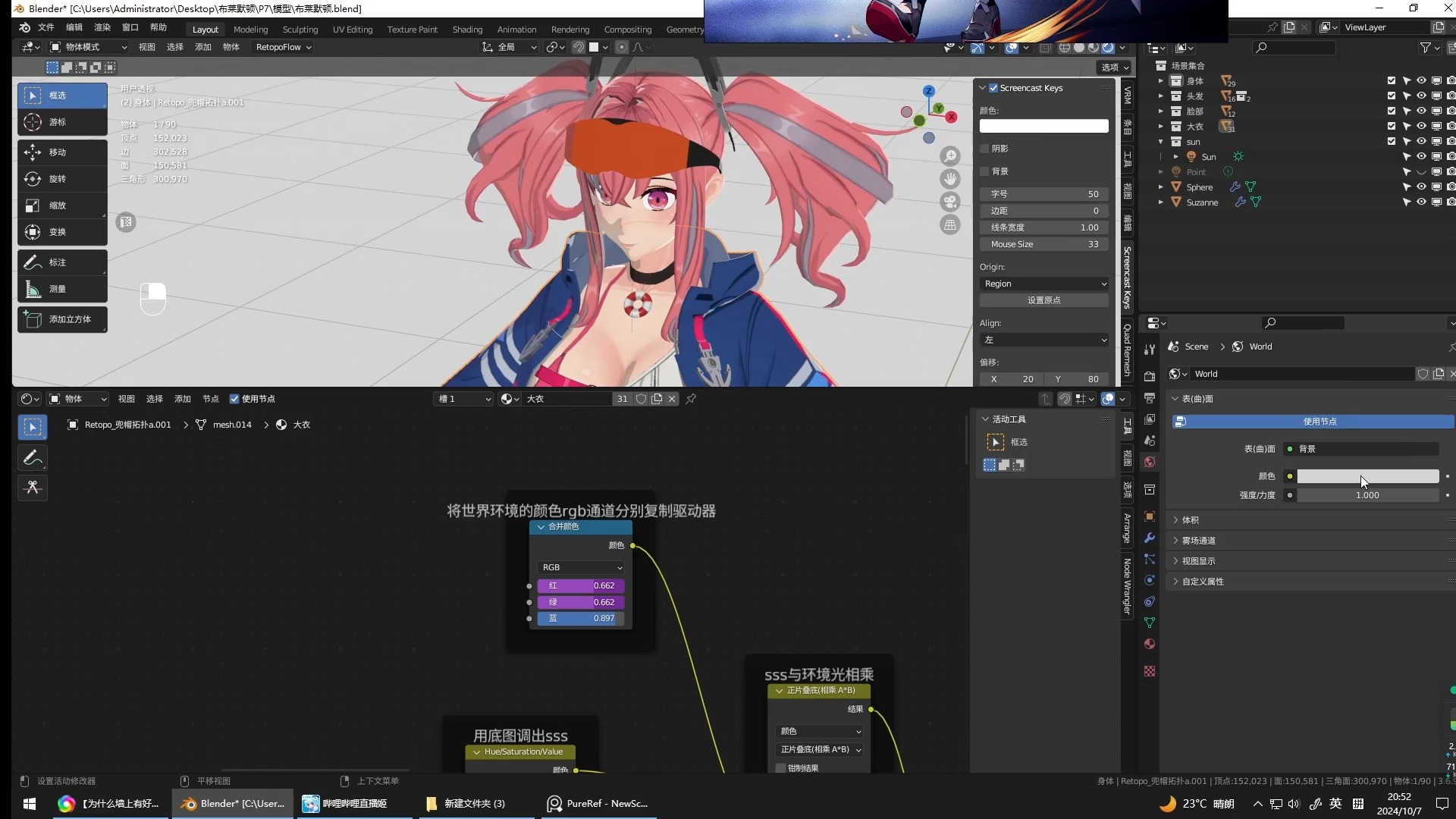Switch perspective/orthographic grid icon in viewport

pyautogui.click(x=950, y=224)
